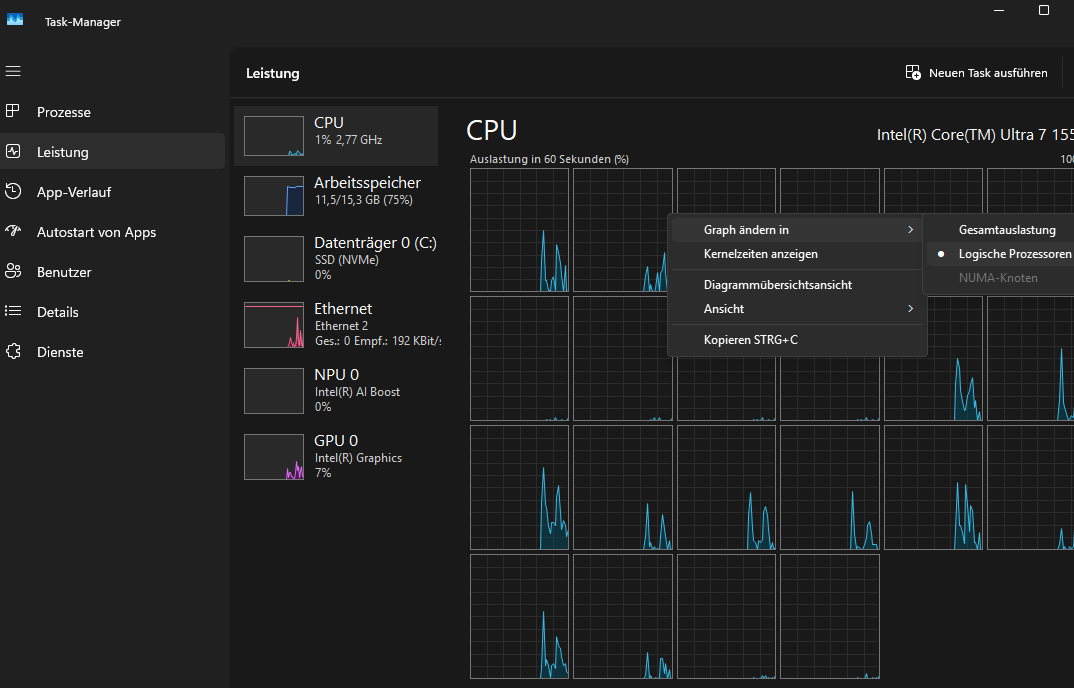Click the Prozesse sidebar icon
Viewport: 1074px width, 688px height.
tap(13, 111)
